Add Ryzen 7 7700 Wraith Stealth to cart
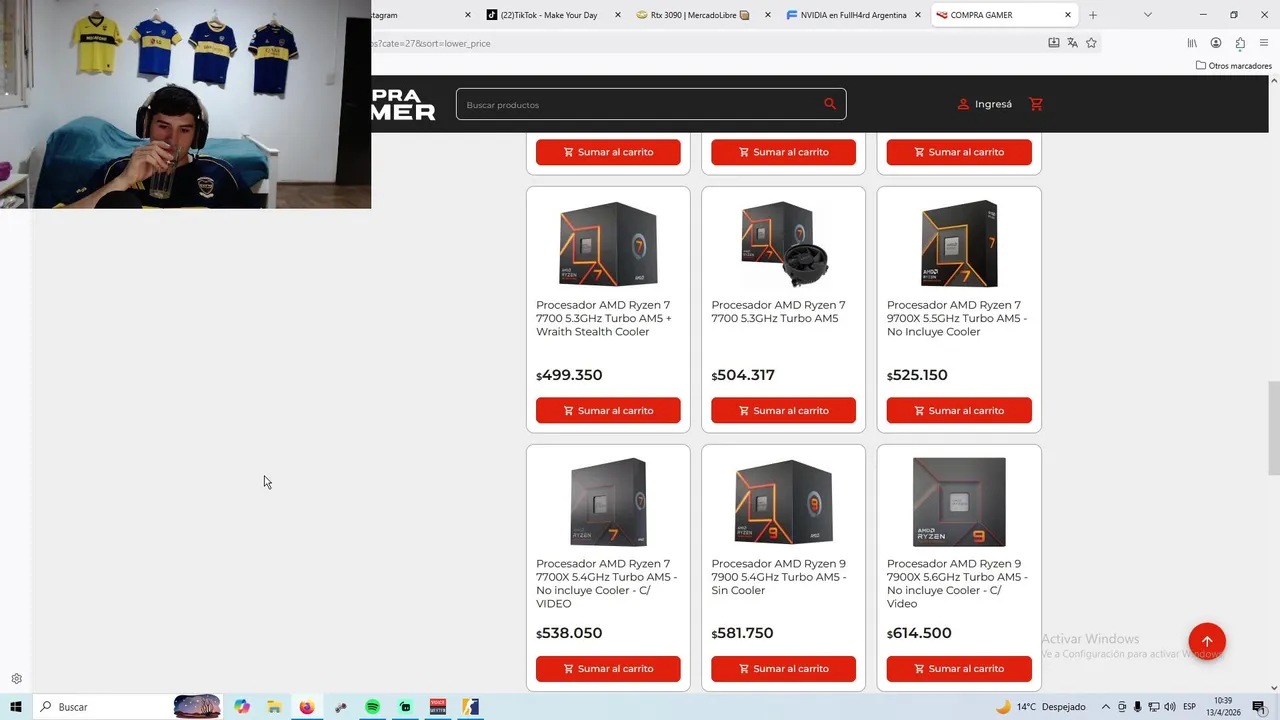Image resolution: width=1280 pixels, height=720 pixels. (608, 410)
